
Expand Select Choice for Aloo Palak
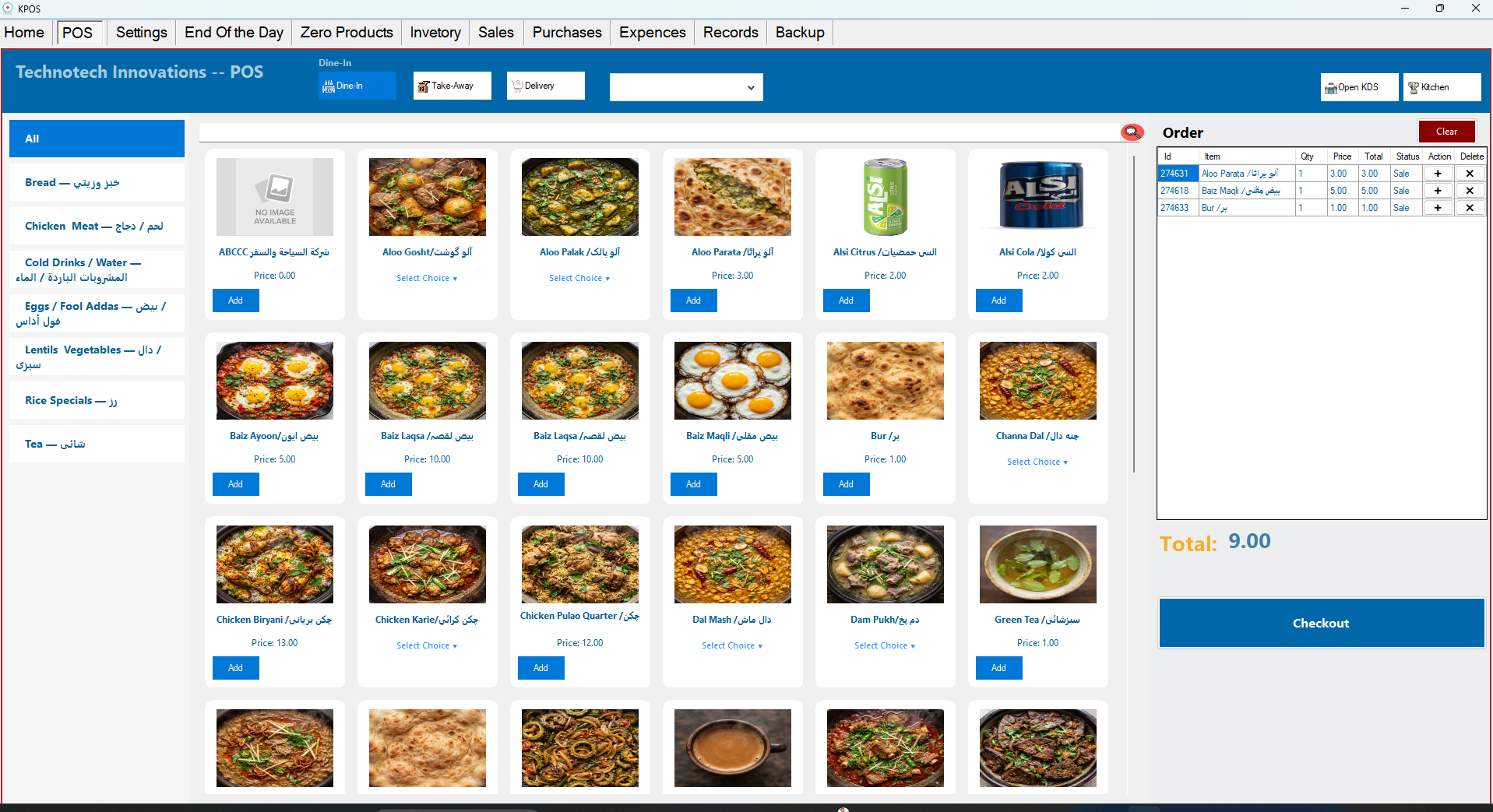pos(579,278)
